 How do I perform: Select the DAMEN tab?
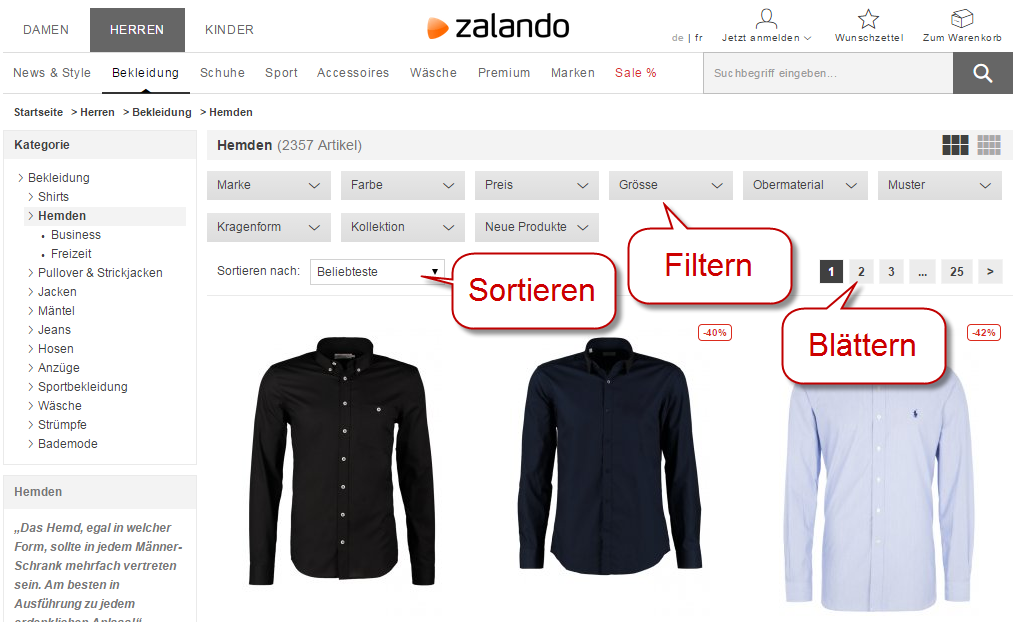pyautogui.click(x=46, y=30)
